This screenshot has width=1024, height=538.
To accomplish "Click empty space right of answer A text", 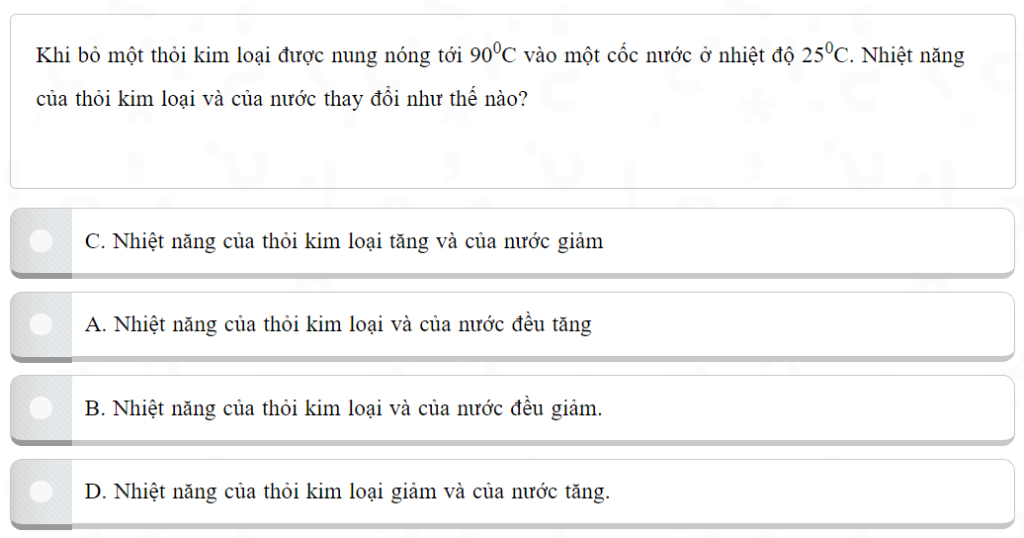I will [x=800, y=324].
